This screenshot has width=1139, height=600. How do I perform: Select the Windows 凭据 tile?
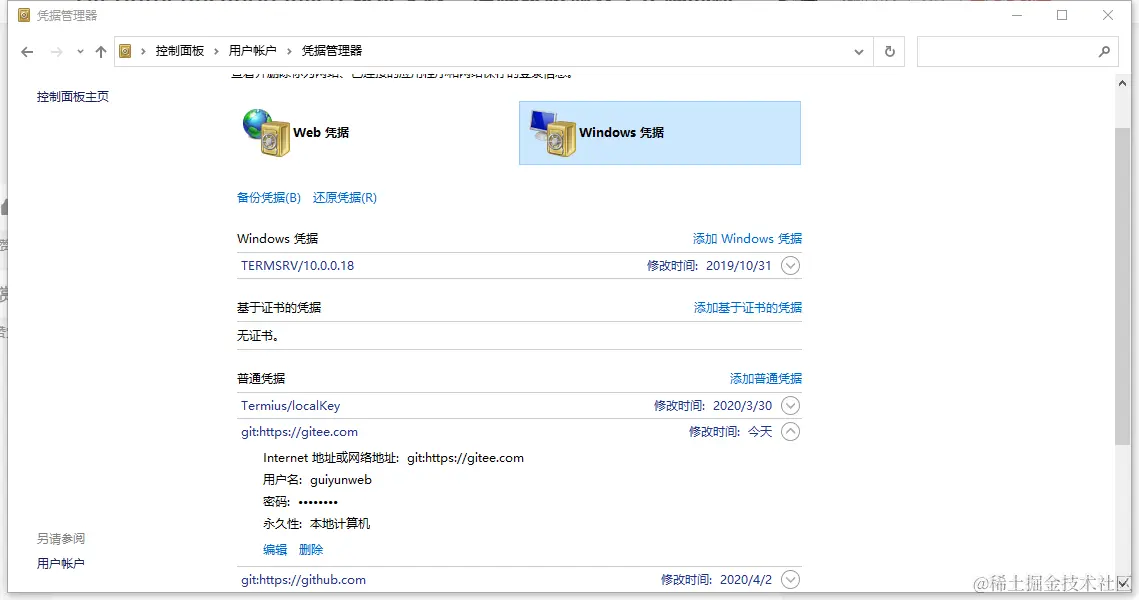click(x=660, y=133)
